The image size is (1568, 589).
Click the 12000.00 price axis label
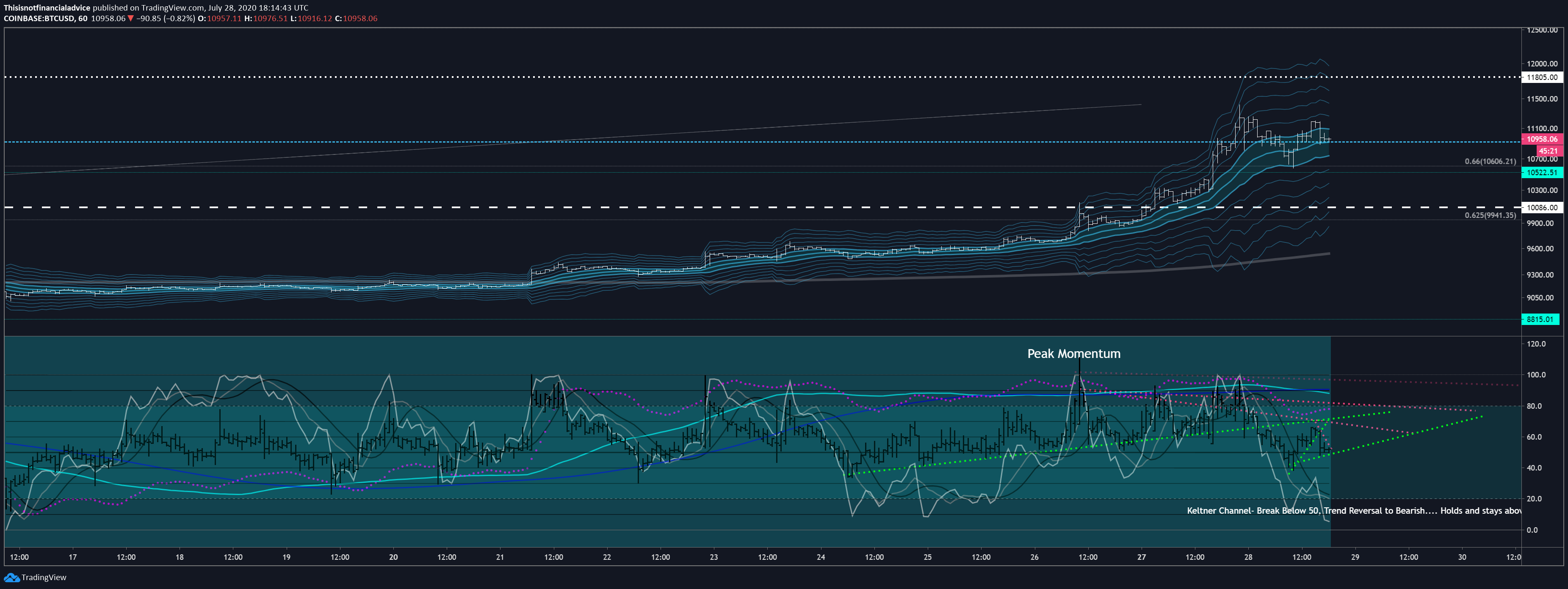click(1542, 64)
